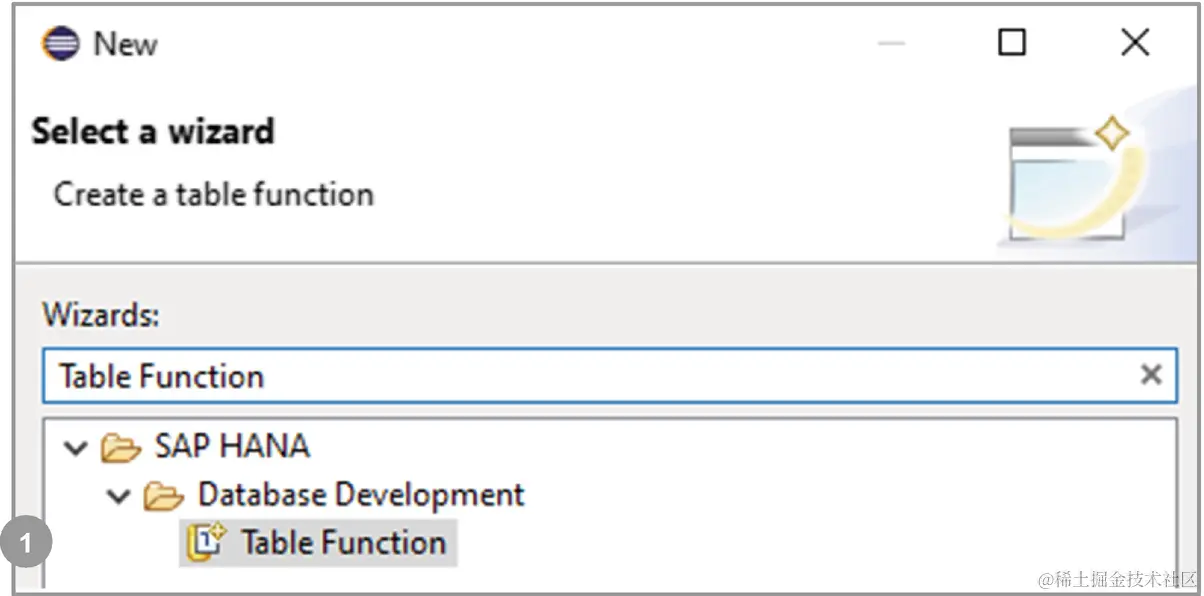Clear the wizard filter text with the X
This screenshot has height=596, width=1204.
[x=1151, y=376]
